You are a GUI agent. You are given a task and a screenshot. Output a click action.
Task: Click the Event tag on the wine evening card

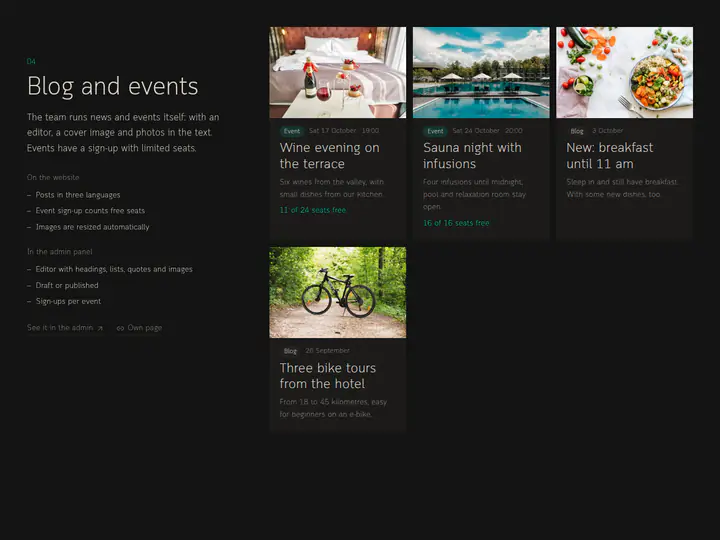click(x=292, y=131)
